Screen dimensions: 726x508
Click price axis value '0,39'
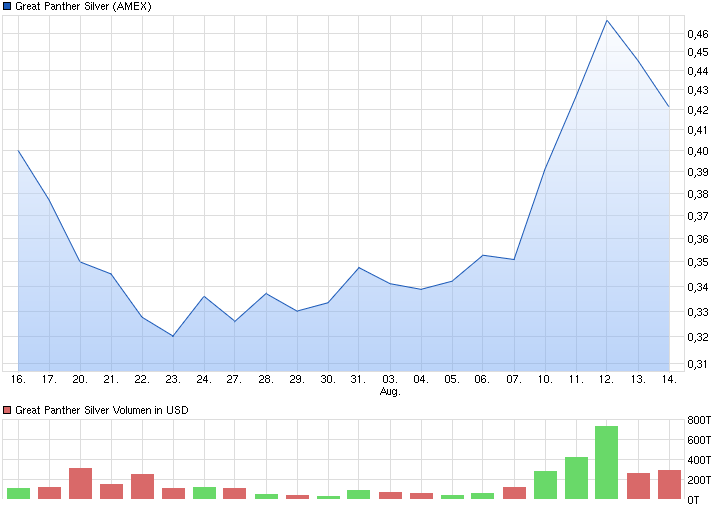click(x=698, y=172)
